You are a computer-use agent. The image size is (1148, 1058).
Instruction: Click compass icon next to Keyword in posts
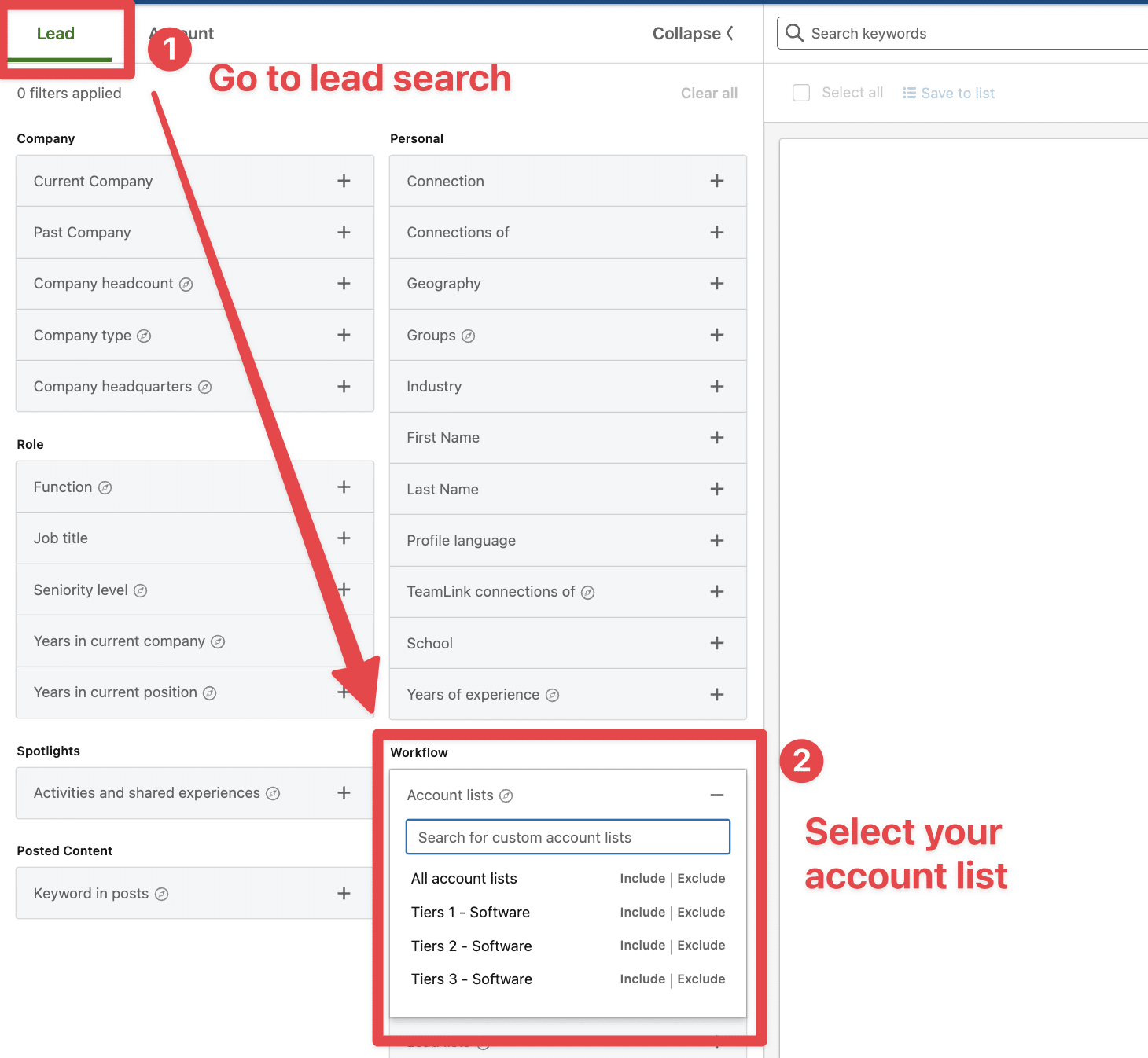pyautogui.click(x=162, y=894)
